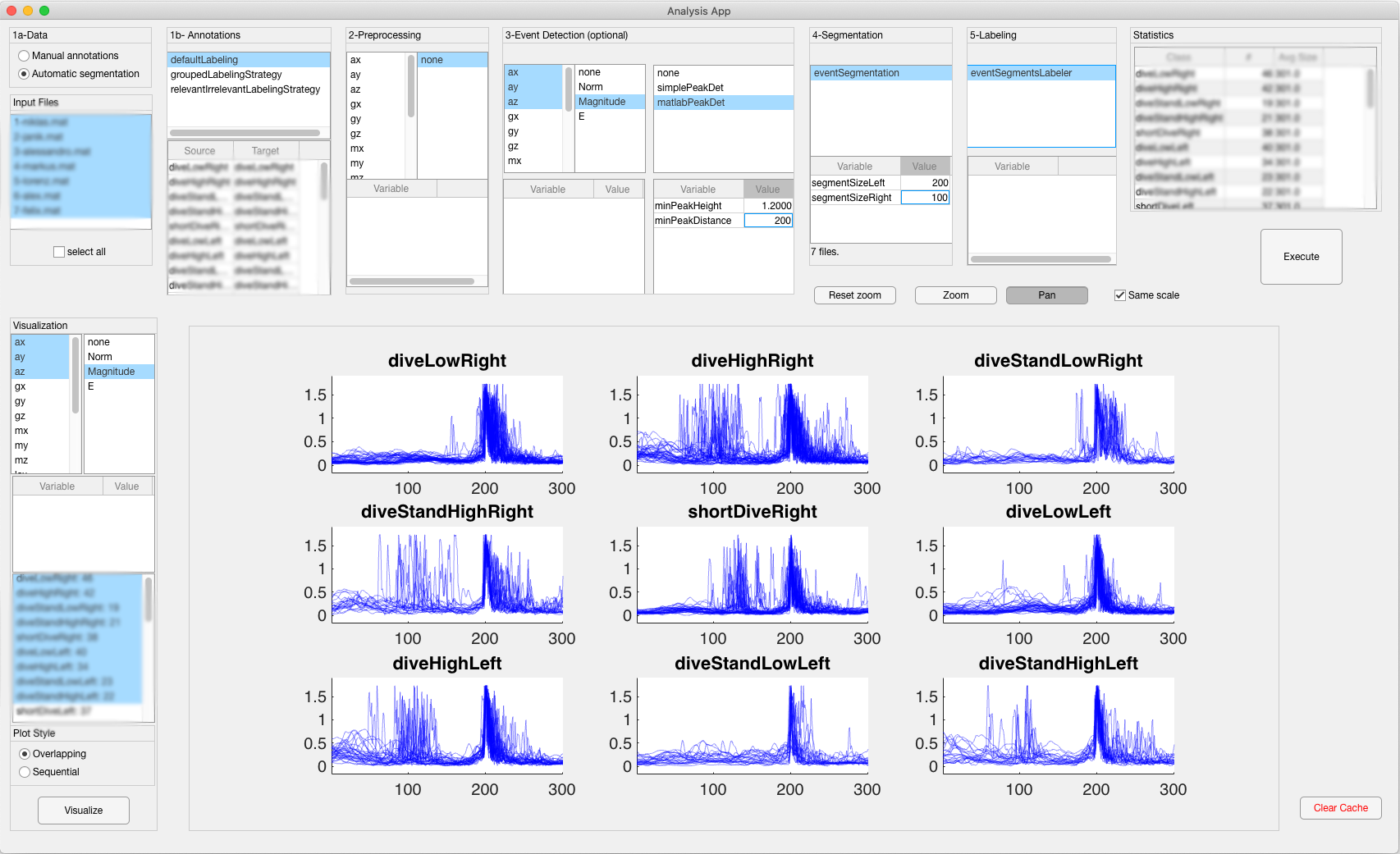Select Norm in Event Detection list

[609, 87]
